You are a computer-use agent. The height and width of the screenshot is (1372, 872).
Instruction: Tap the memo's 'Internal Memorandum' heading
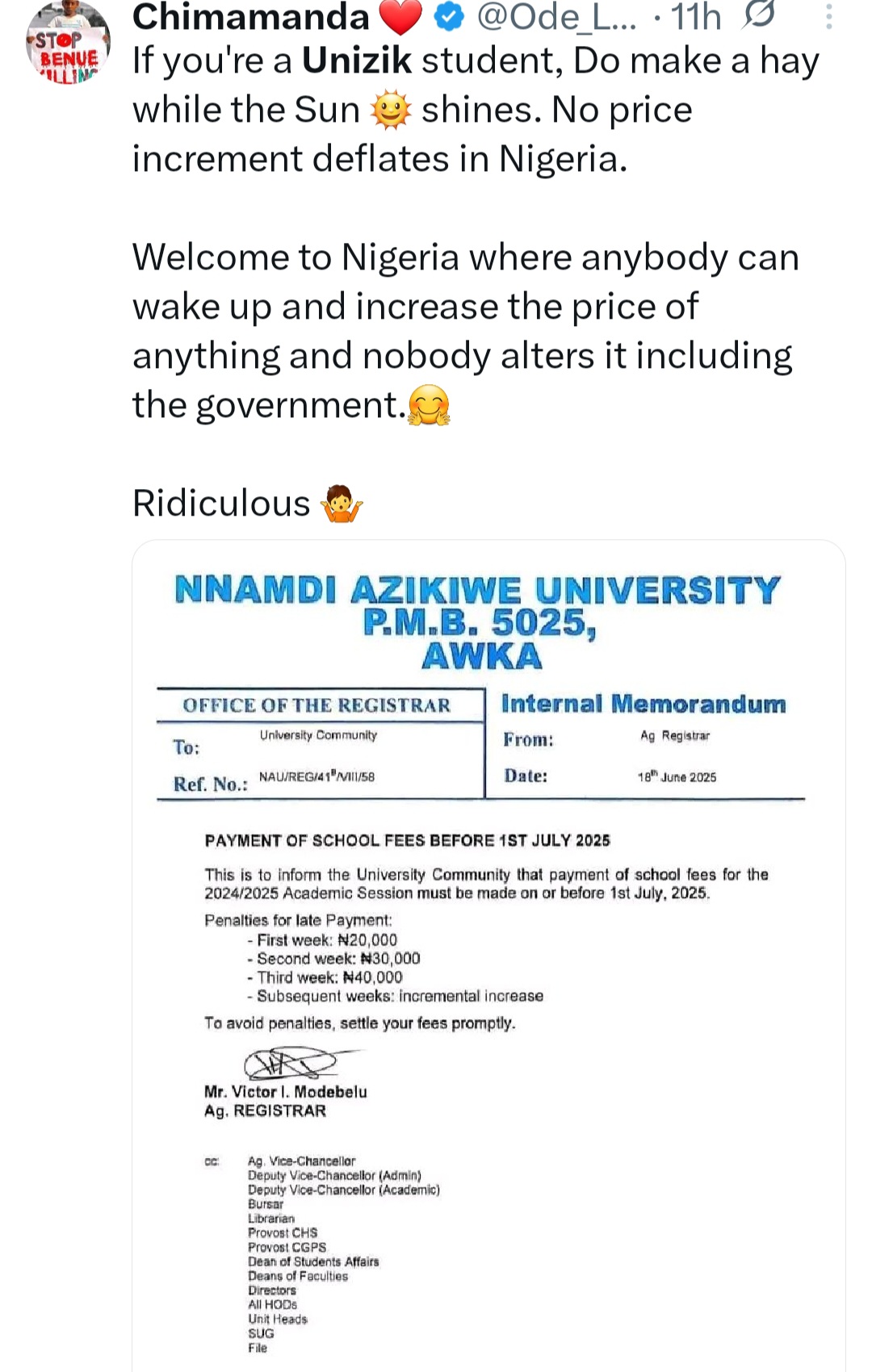[644, 704]
